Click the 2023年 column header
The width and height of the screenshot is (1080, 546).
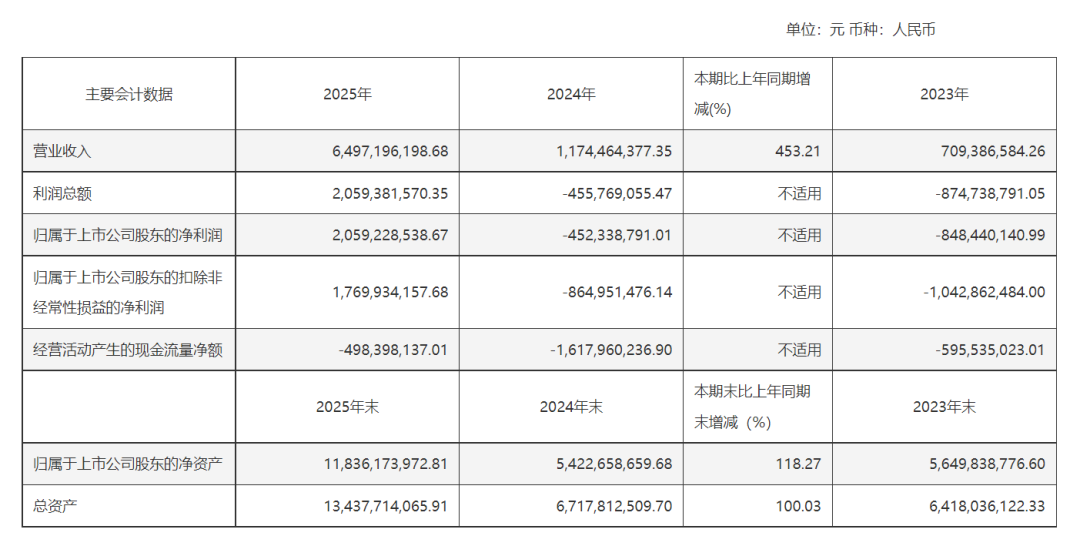[944, 94]
